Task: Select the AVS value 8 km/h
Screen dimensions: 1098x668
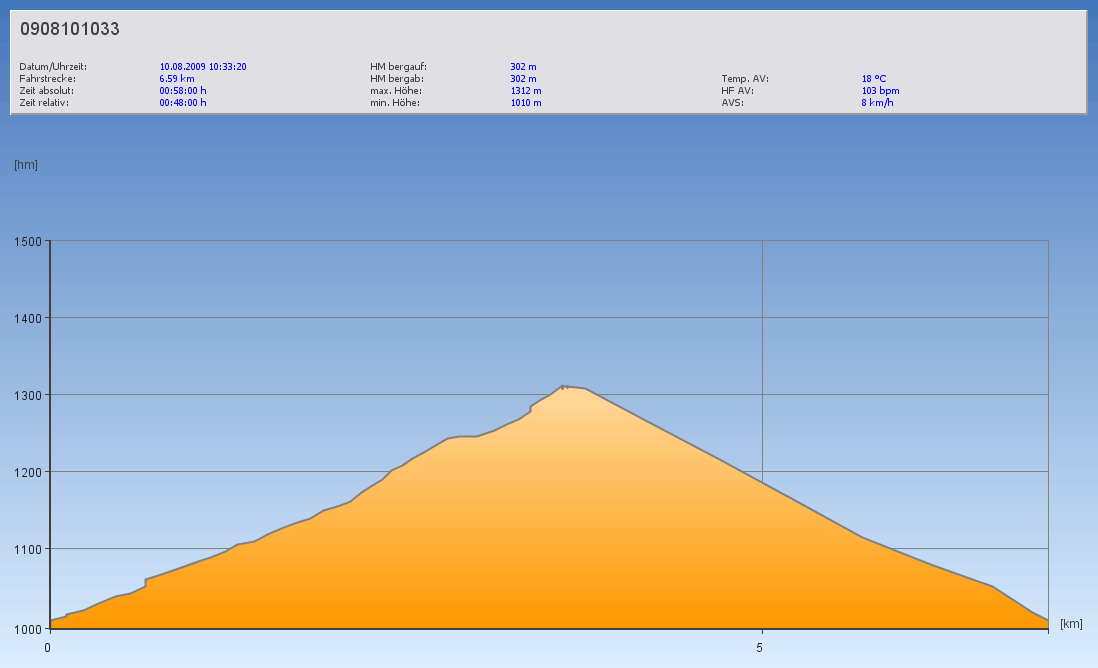Action: click(x=877, y=103)
